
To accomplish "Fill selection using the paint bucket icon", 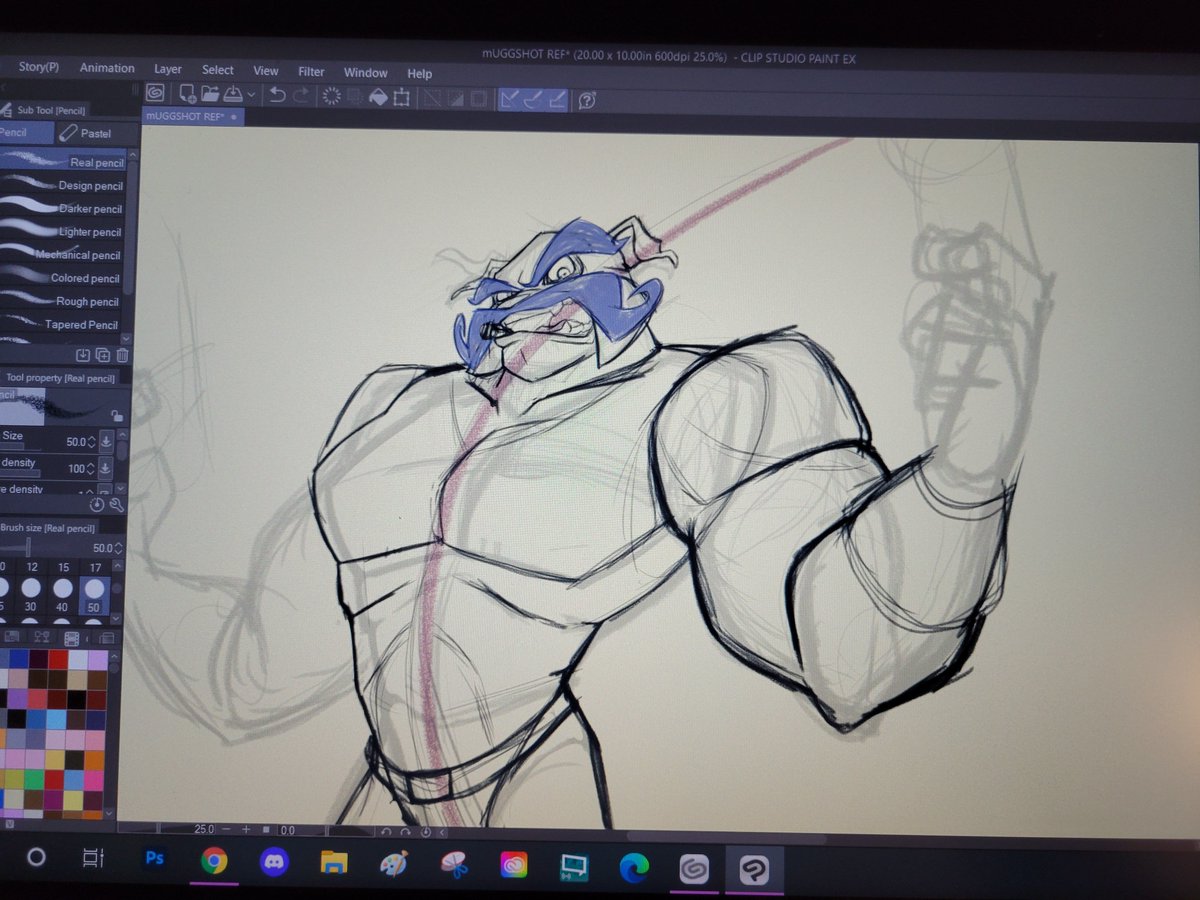I will click(x=378, y=97).
